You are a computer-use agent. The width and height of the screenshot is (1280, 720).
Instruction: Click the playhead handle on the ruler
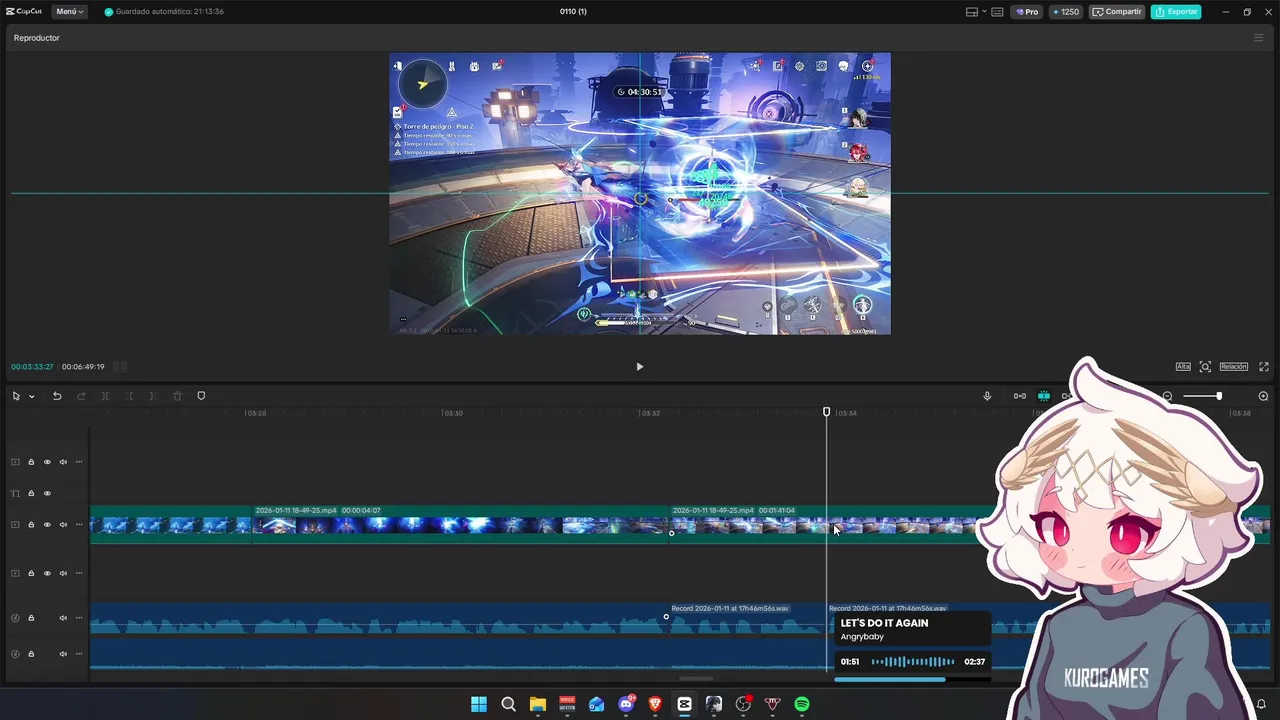[x=826, y=412]
